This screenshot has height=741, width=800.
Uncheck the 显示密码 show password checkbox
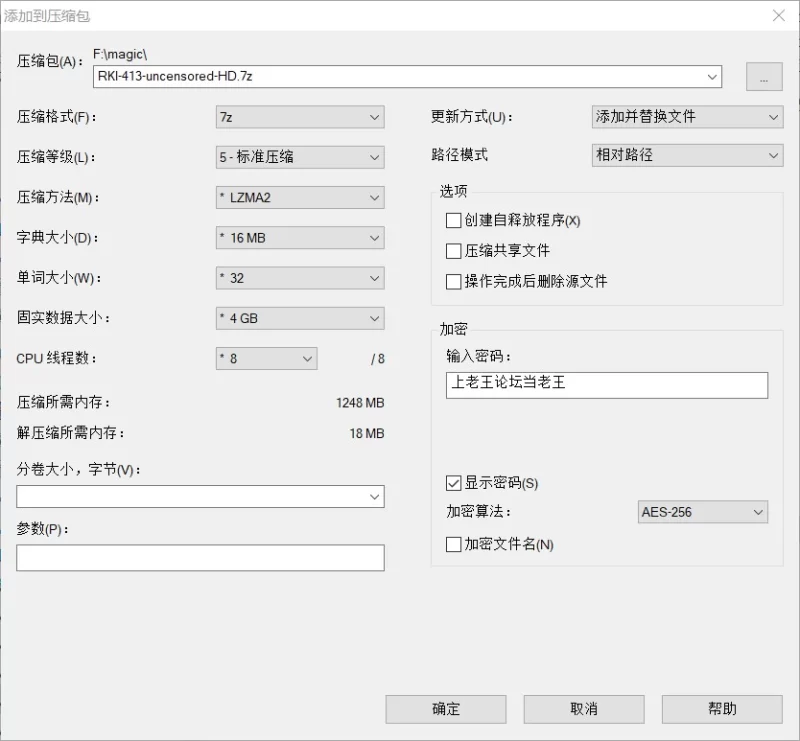click(453, 483)
